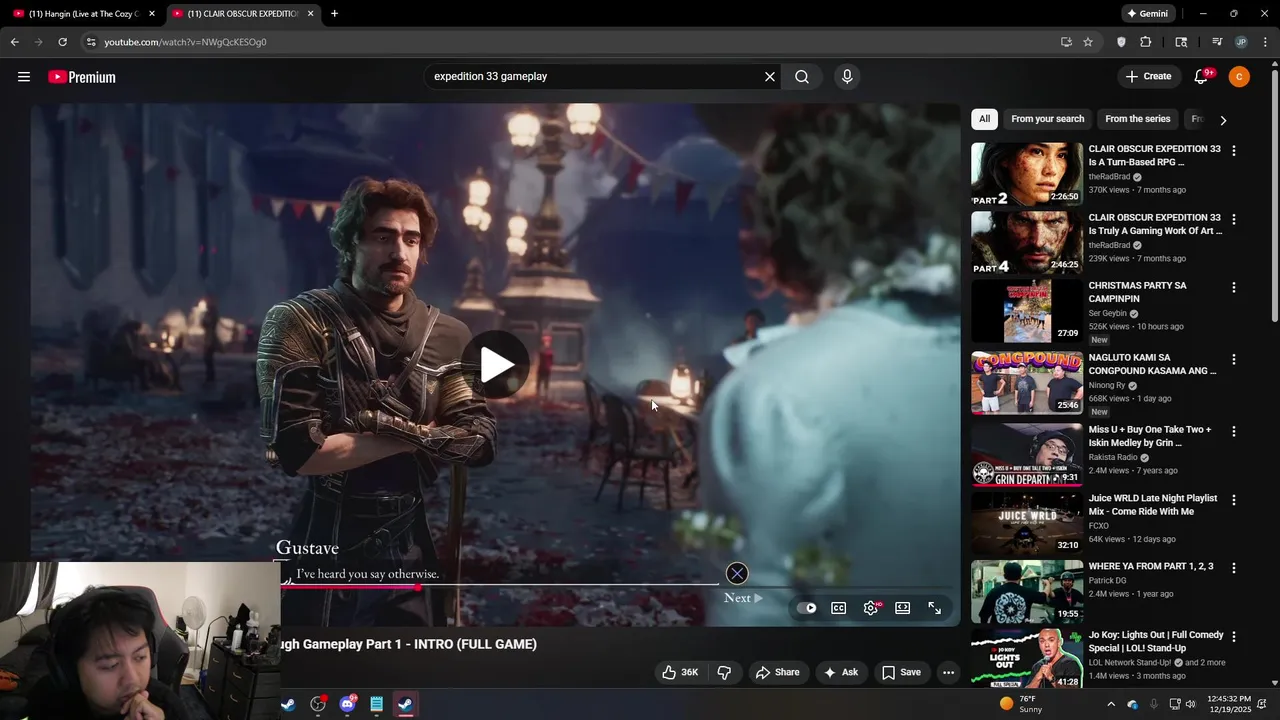Show hidden system tray icons
This screenshot has width=1280, height=720.
click(1110, 704)
